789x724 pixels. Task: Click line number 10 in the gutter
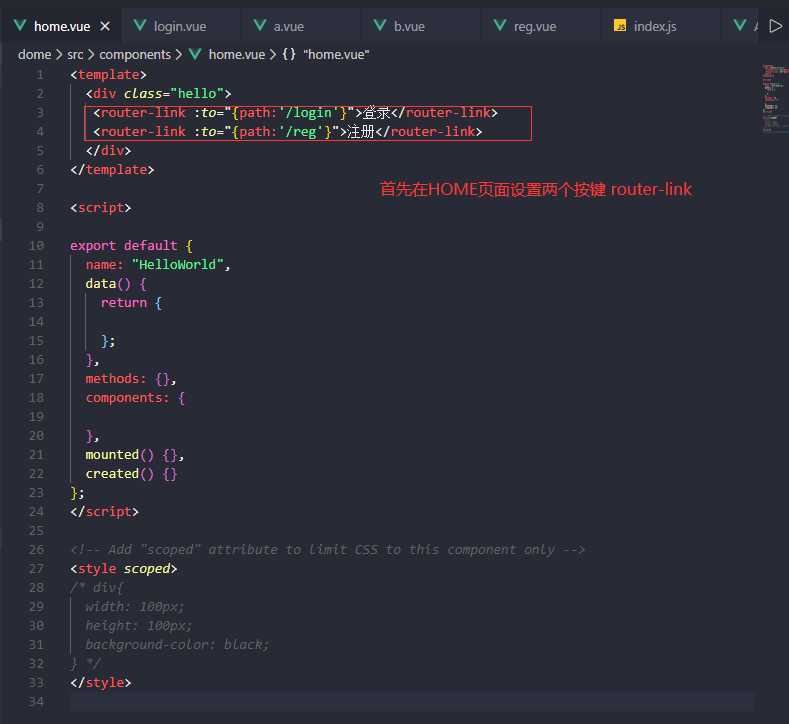coord(36,246)
